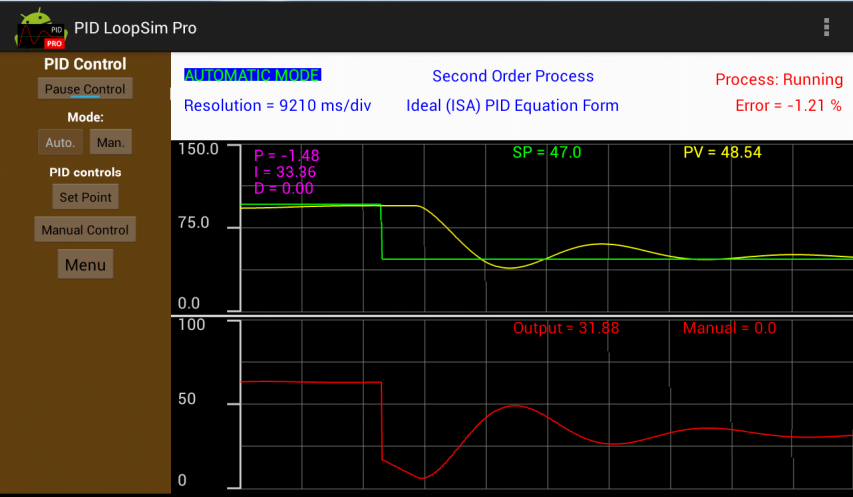Click the Second Order Process label

pyautogui.click(x=513, y=76)
